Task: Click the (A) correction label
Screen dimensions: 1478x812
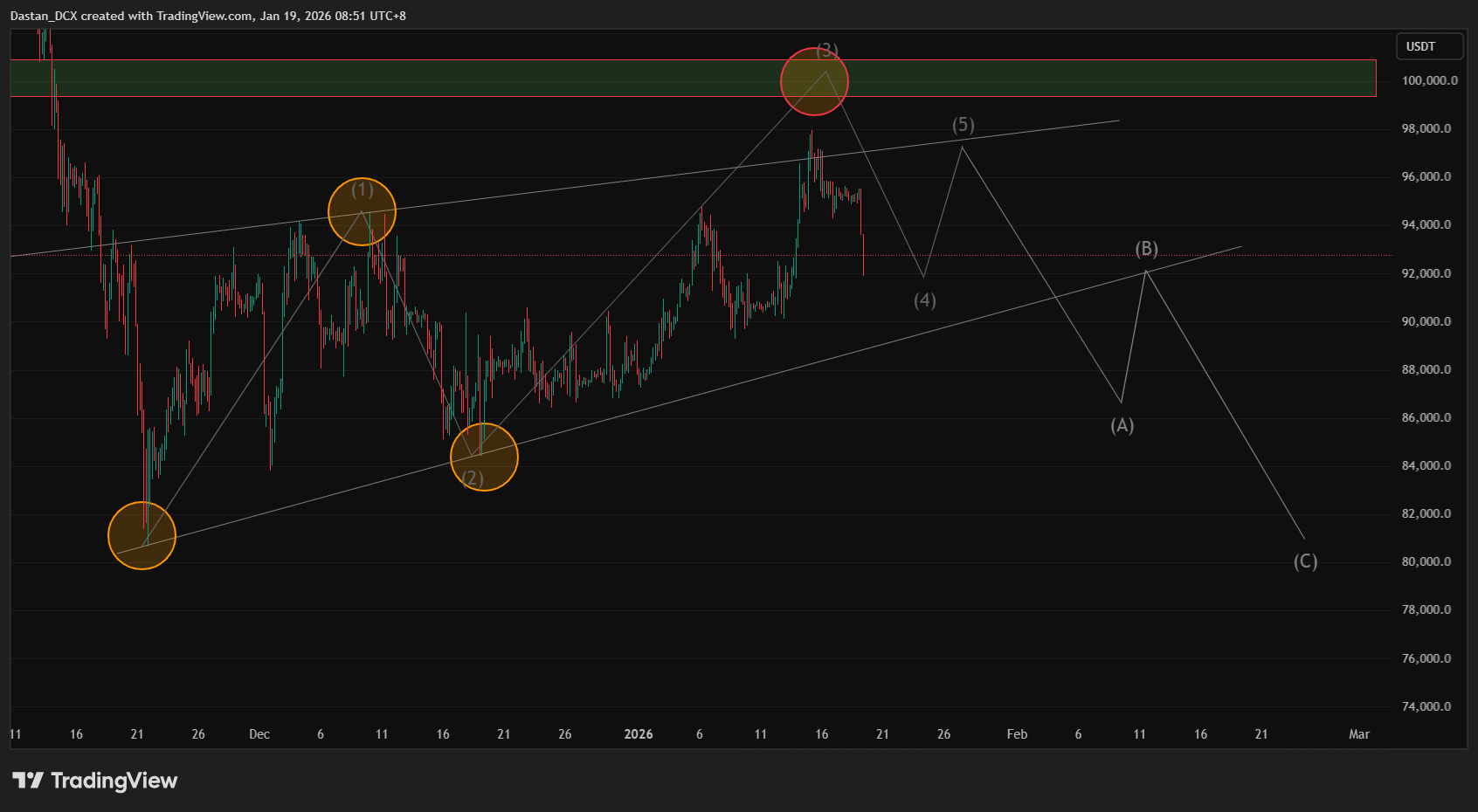Action: (x=1122, y=425)
